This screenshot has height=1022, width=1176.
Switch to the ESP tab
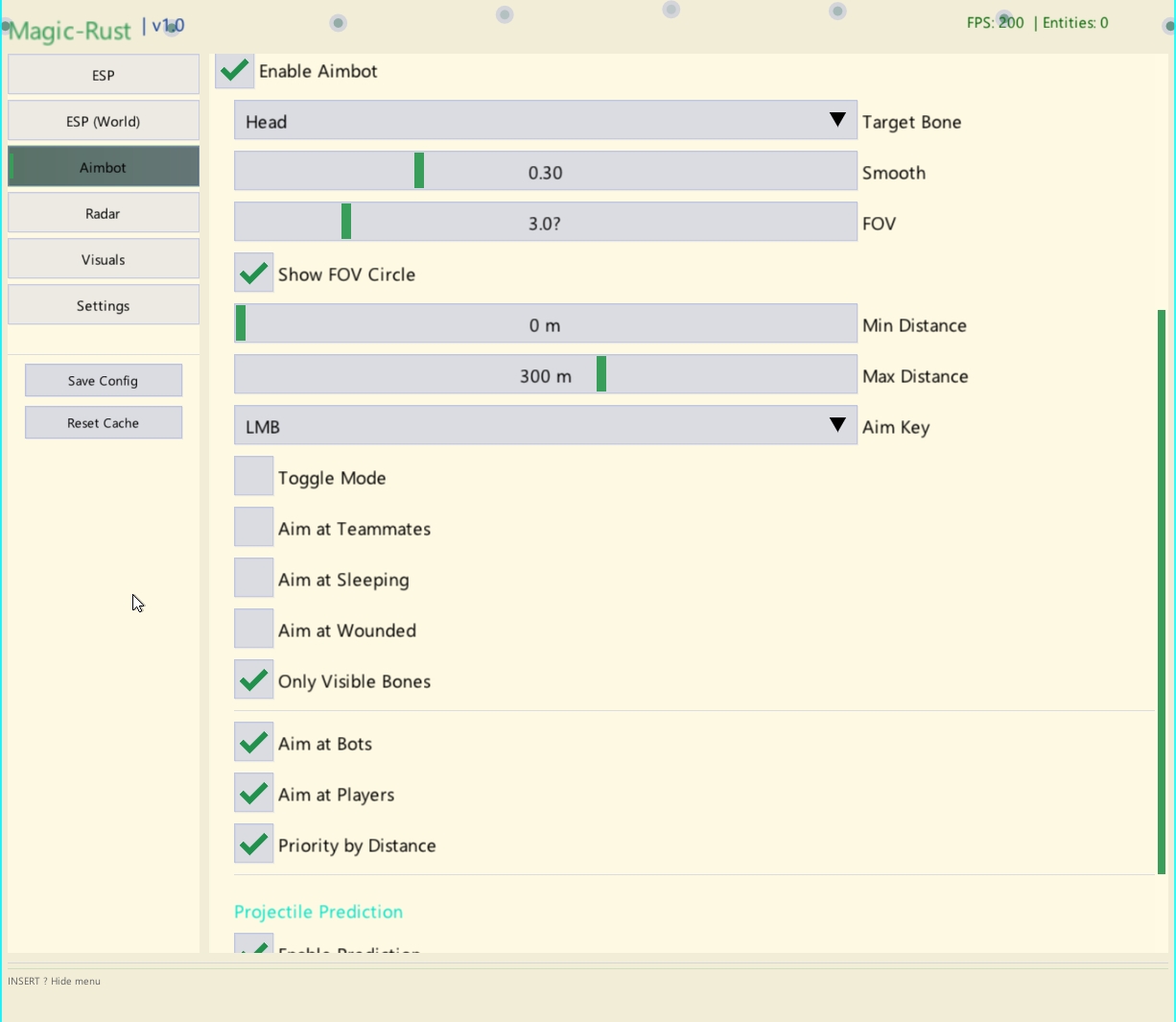tap(104, 75)
